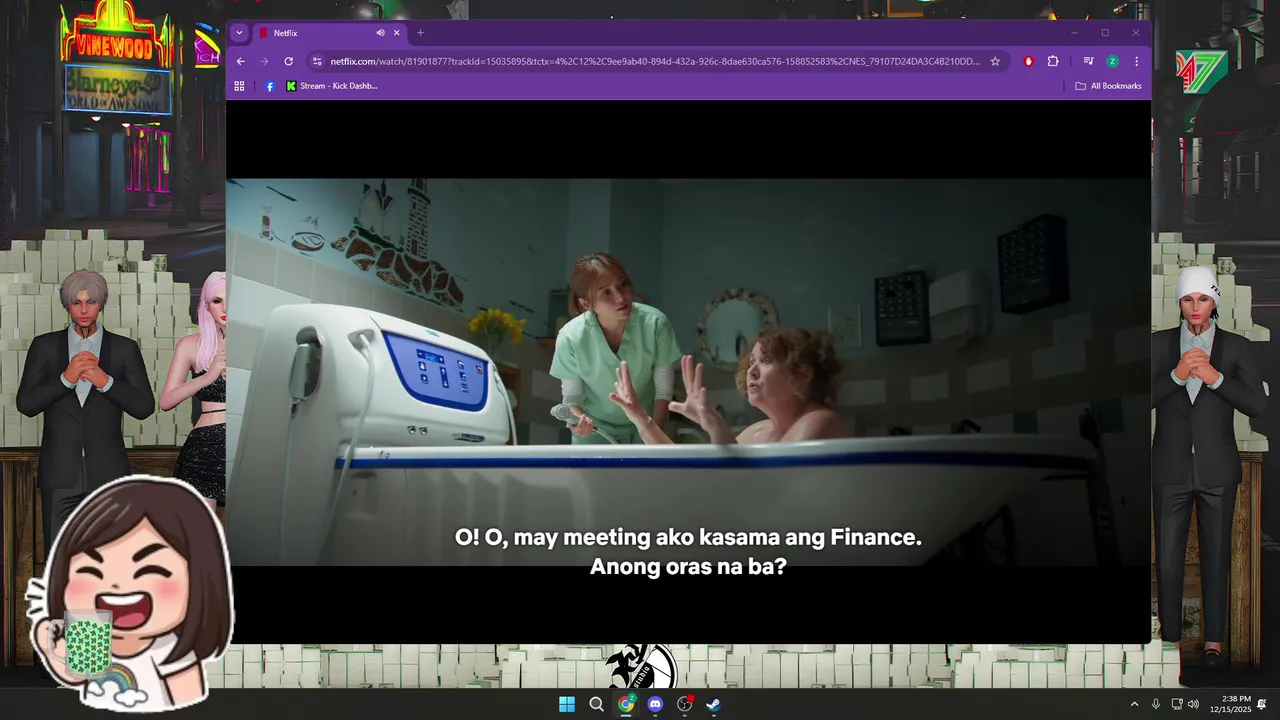This screenshot has width=1280, height=720.
Task: Open Stream - Kick Dashboard bookmark
Action: pos(332,86)
